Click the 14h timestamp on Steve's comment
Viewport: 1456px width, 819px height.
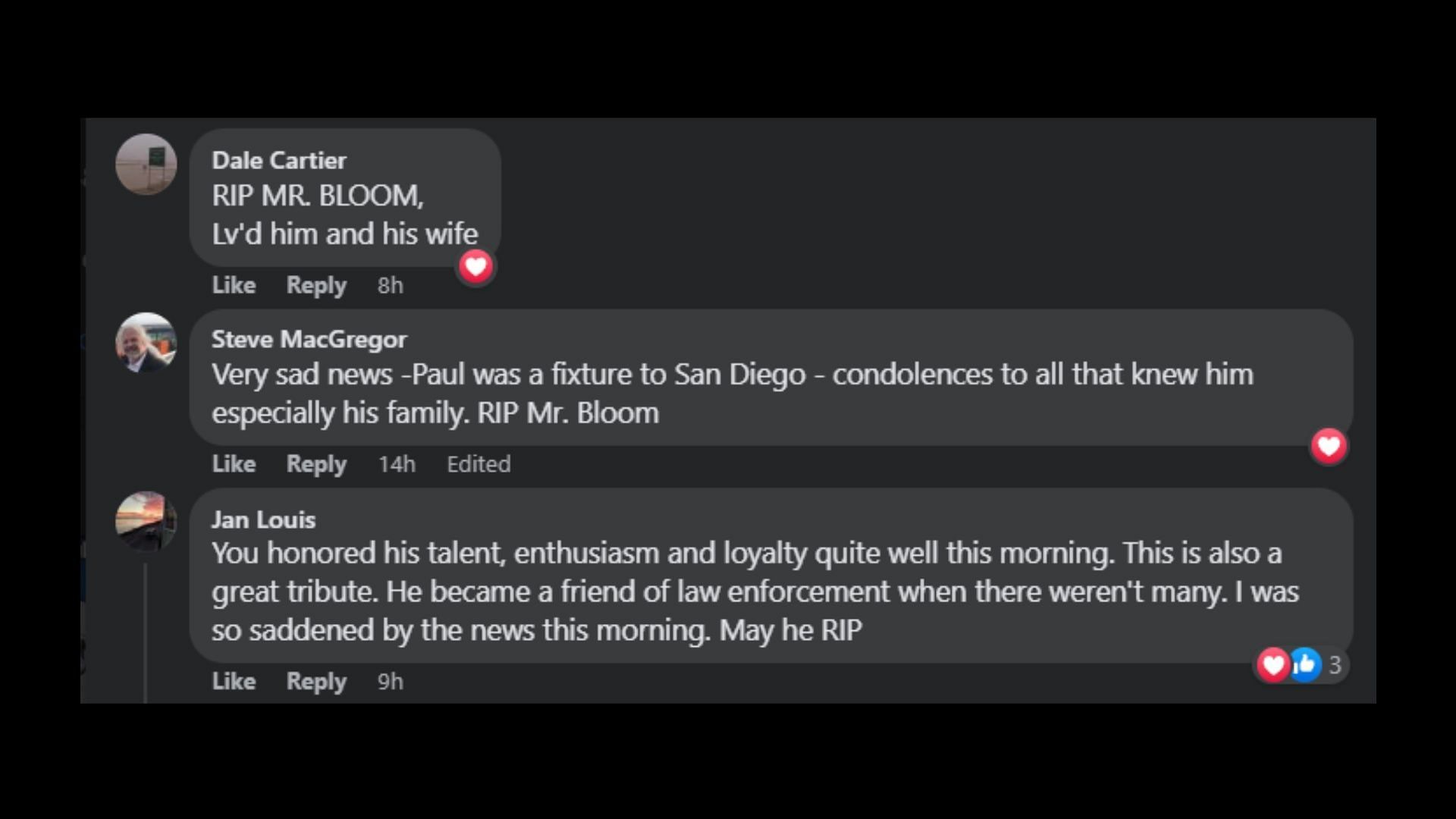397,464
